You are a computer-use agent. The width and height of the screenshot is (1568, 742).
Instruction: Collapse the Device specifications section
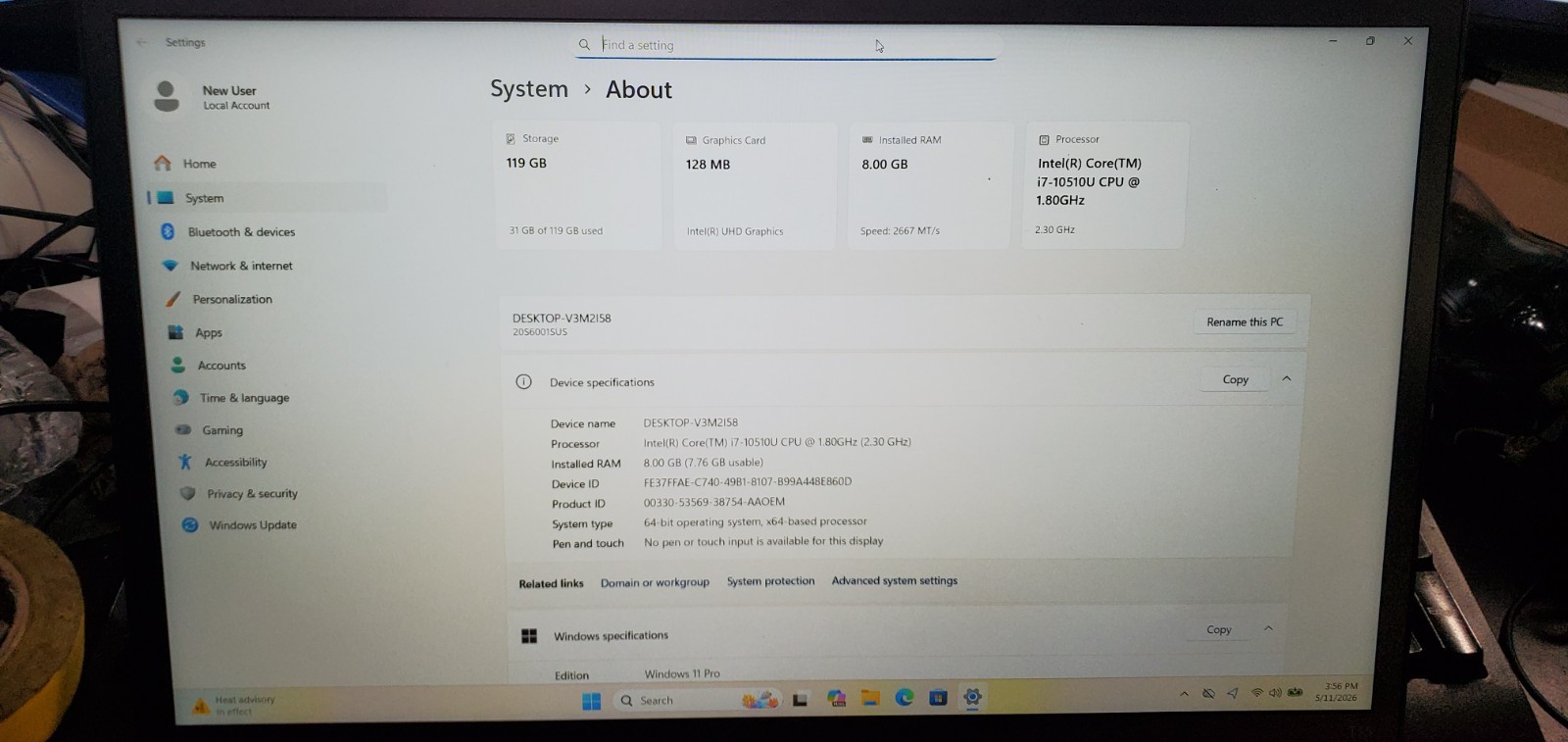(x=1287, y=378)
